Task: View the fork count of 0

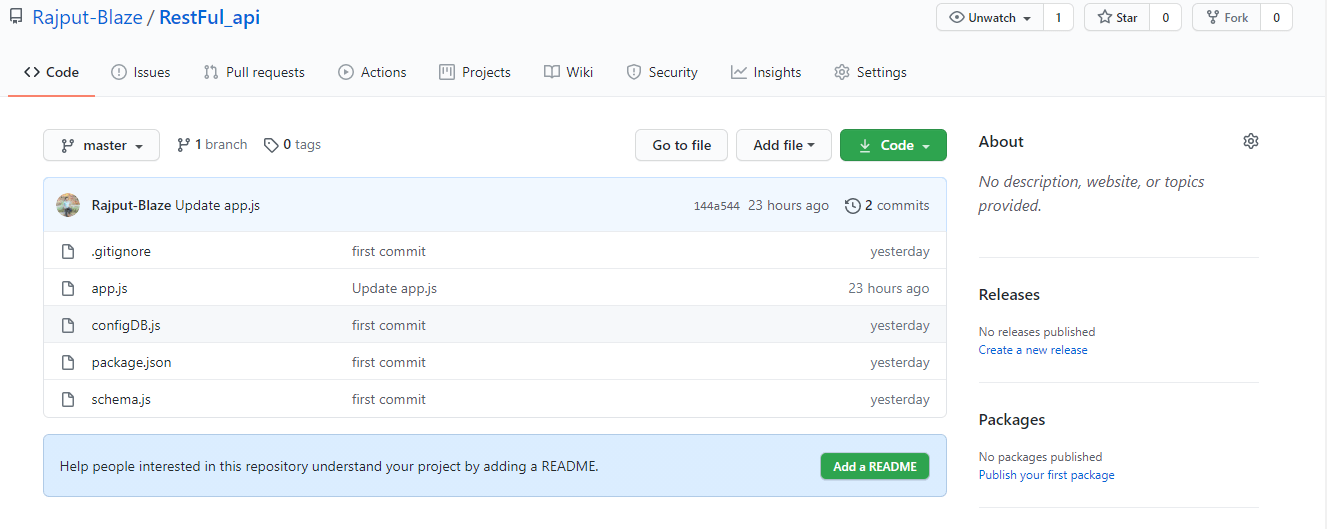Action: (x=1276, y=18)
